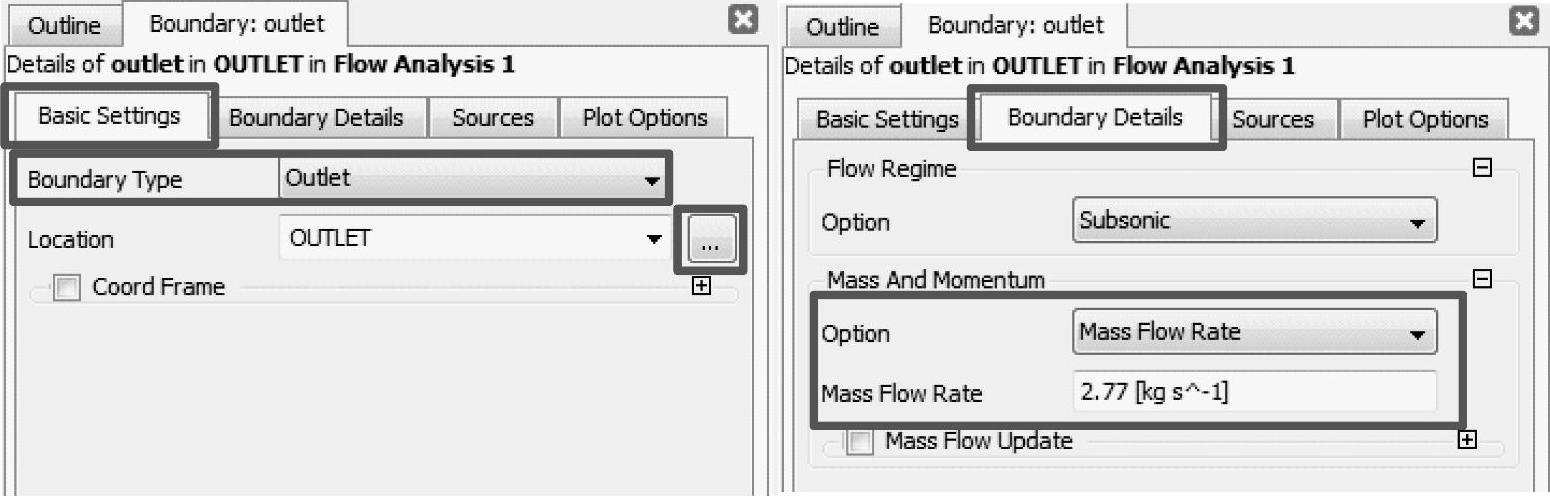Open the Flow Regime Option dropdown
The width and height of the screenshot is (1550, 496).
(1255, 222)
